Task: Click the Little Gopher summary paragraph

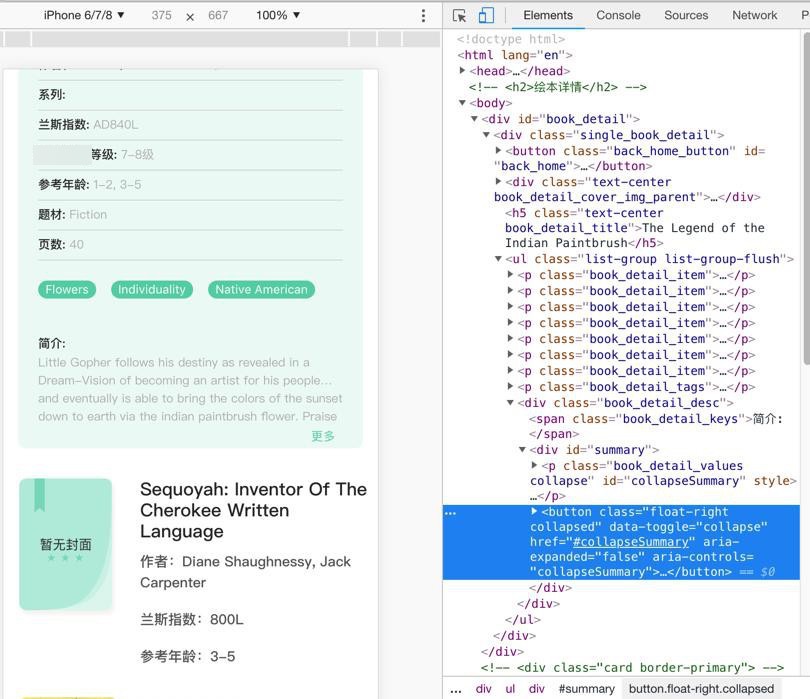Action: [x=190, y=389]
